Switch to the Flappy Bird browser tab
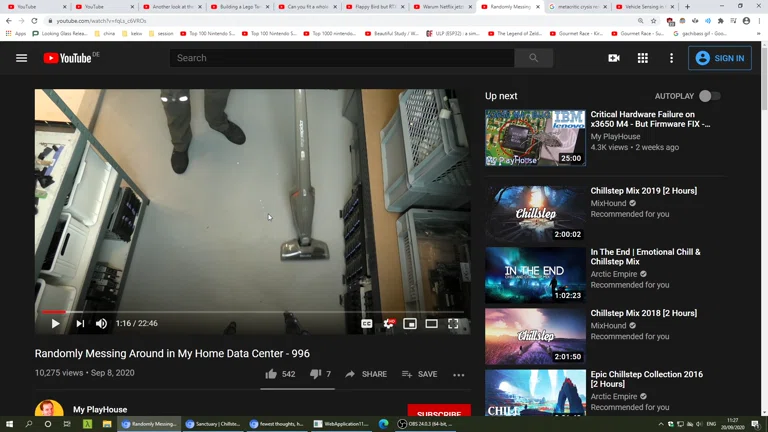768x432 pixels. [x=376, y=6]
